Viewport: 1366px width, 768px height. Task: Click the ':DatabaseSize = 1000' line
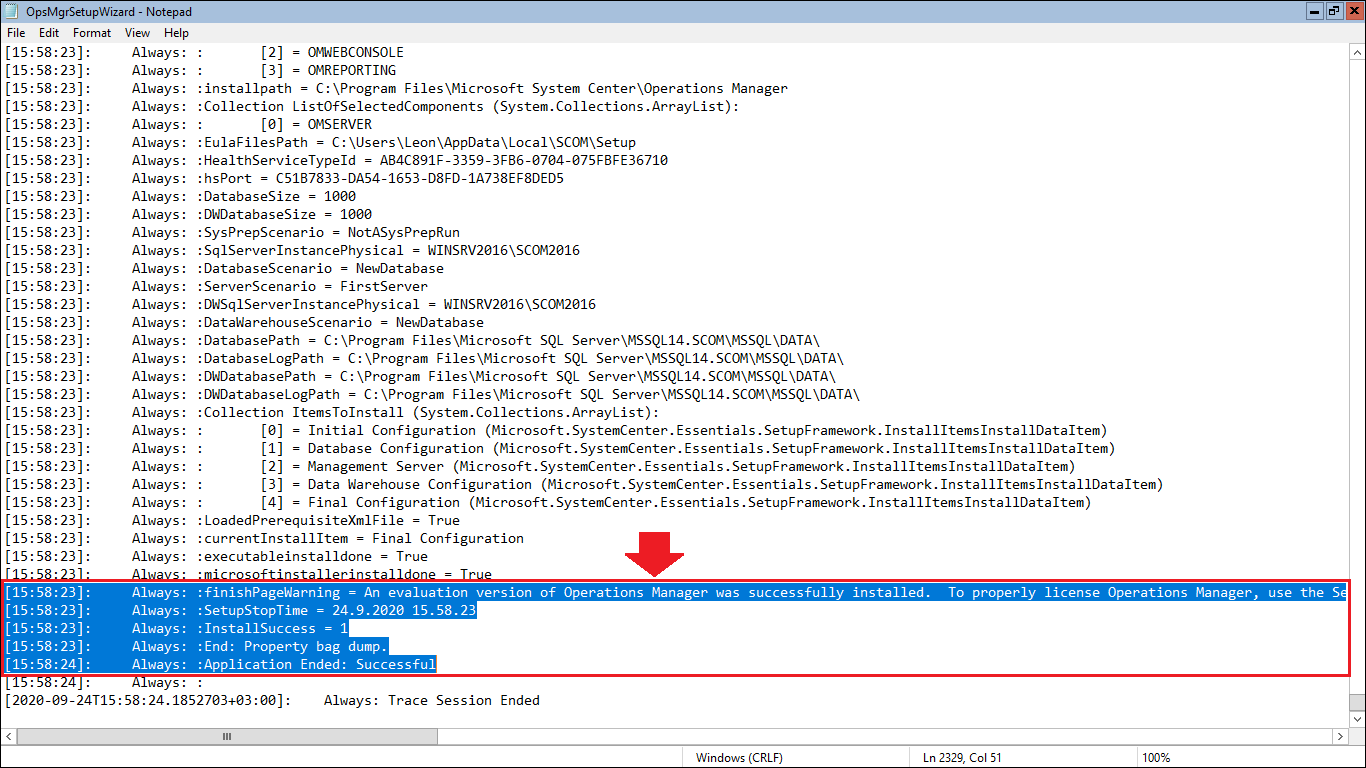tap(180, 196)
